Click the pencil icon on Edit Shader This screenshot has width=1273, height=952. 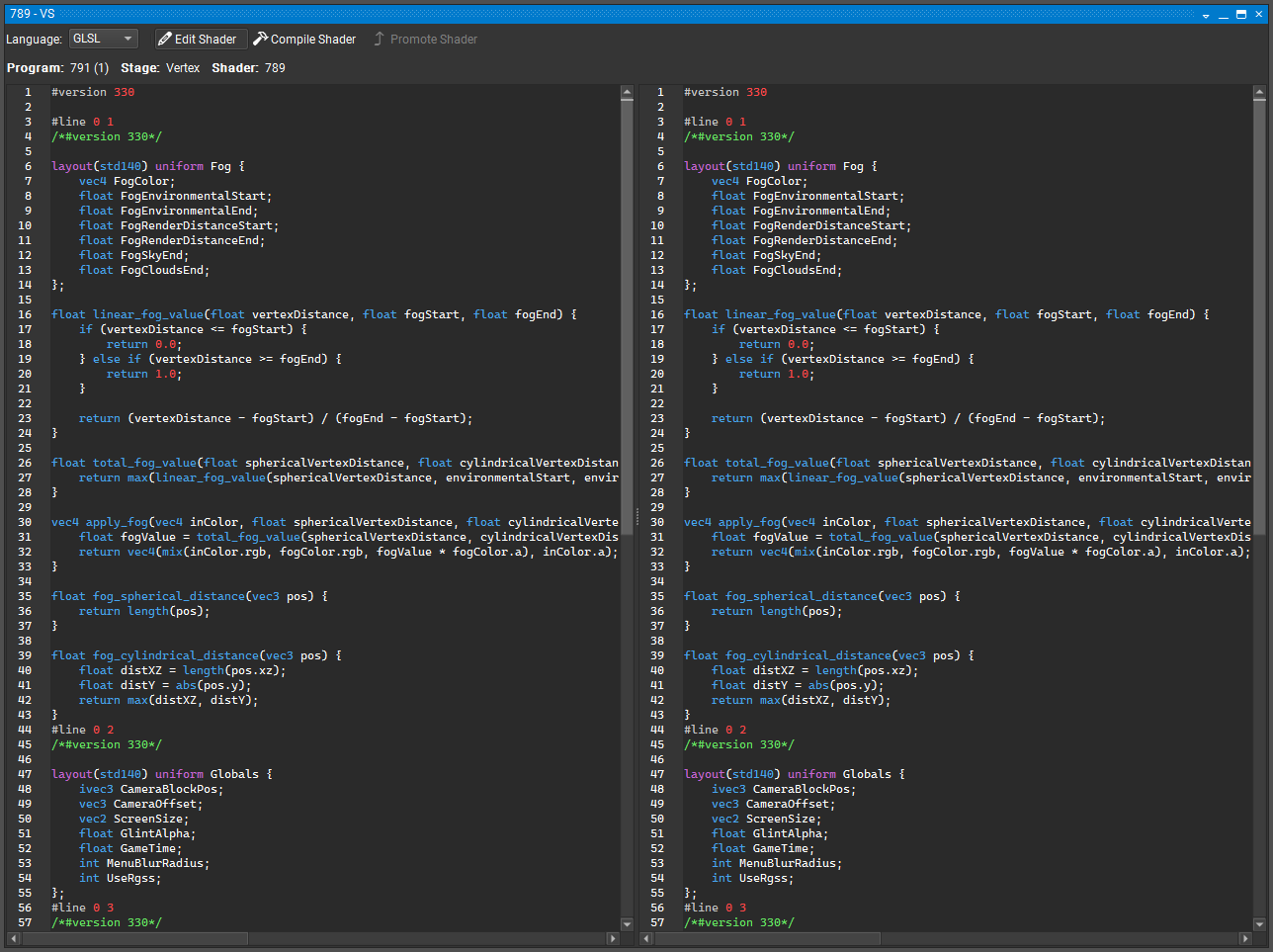click(x=165, y=39)
